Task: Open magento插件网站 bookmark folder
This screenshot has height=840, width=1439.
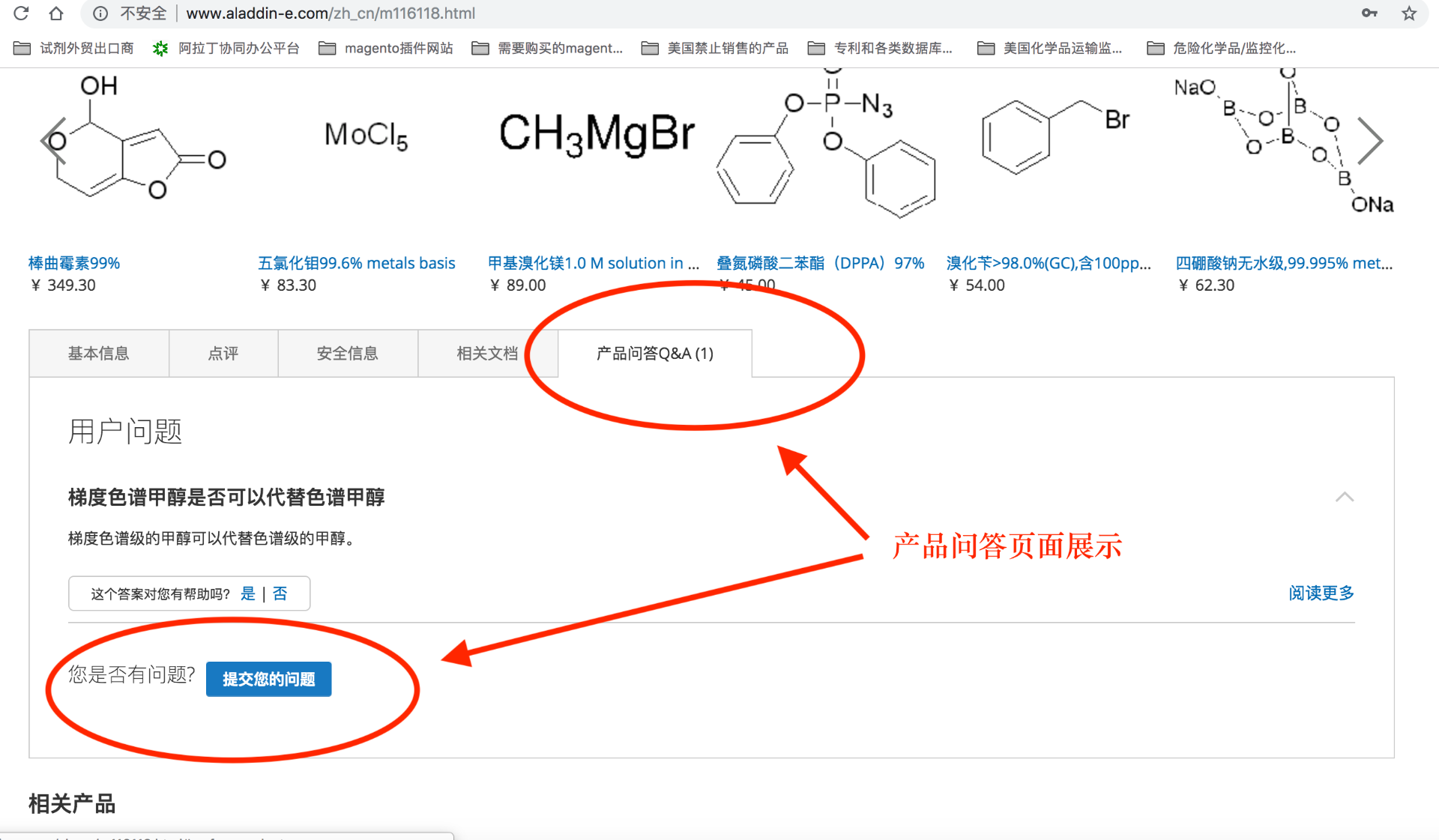Action: 386,48
